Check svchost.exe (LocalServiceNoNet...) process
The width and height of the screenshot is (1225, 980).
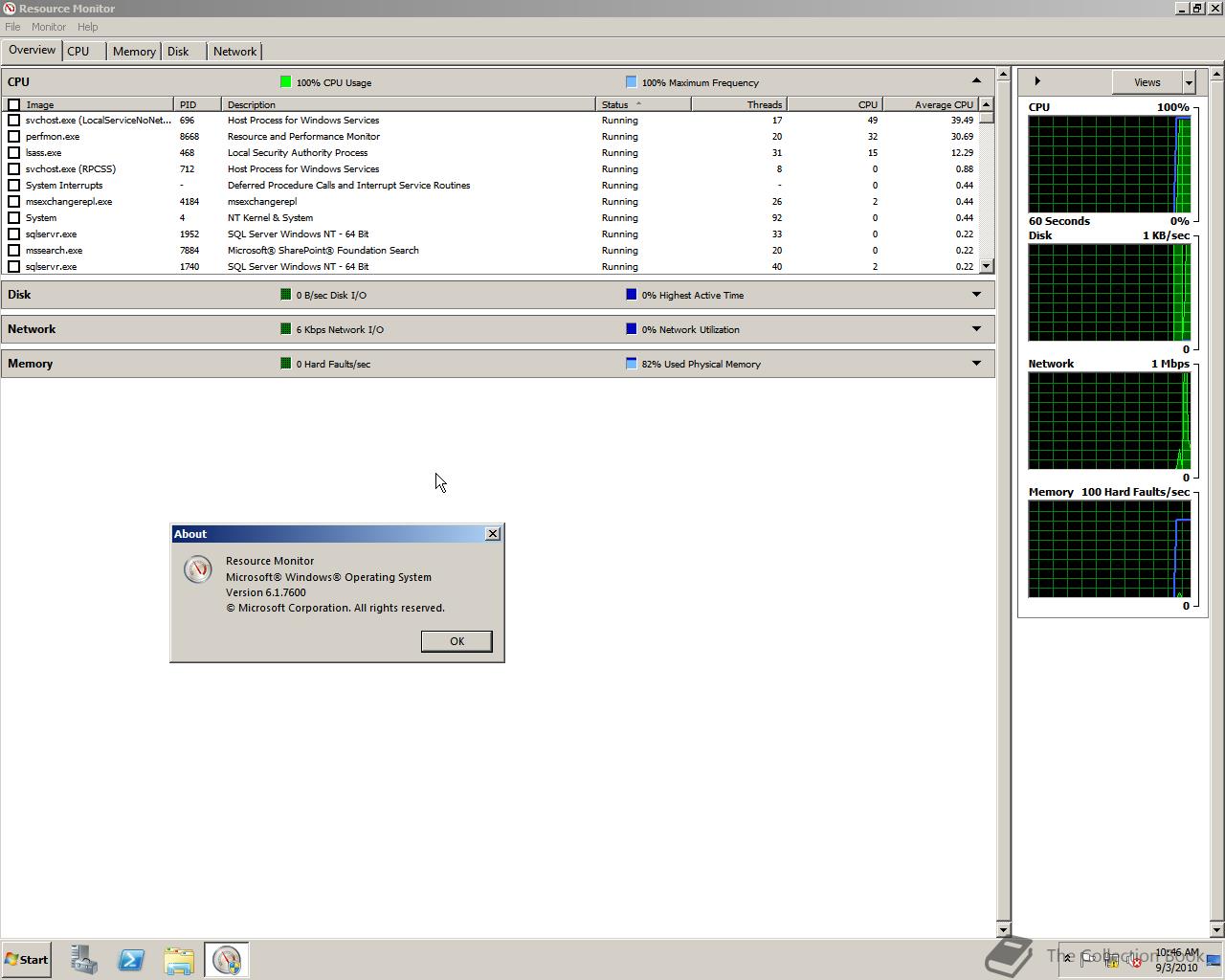[13, 121]
